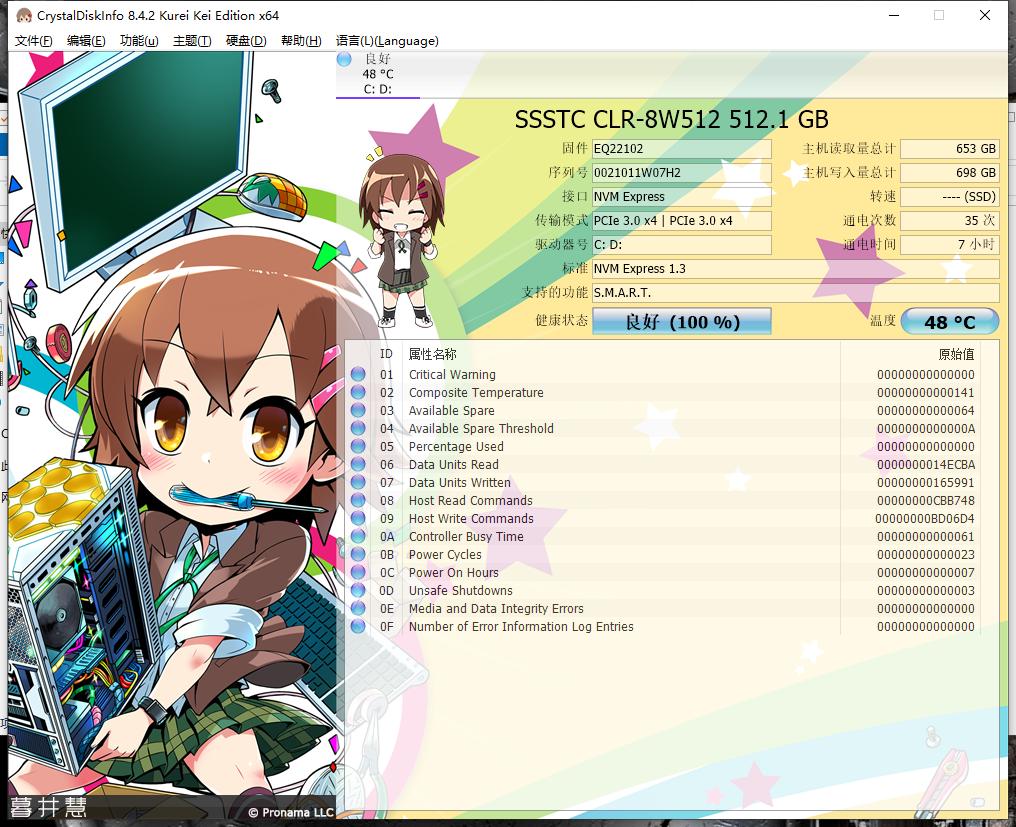This screenshot has width=1016, height=827.
Task: Click the 良好 (100 %) health status button
Action: (682, 322)
